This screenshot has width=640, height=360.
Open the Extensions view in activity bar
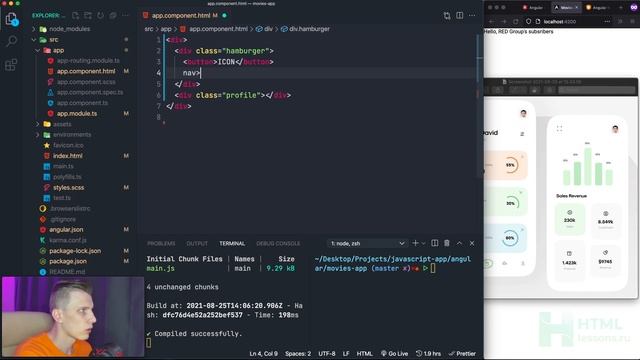click(x=11, y=64)
